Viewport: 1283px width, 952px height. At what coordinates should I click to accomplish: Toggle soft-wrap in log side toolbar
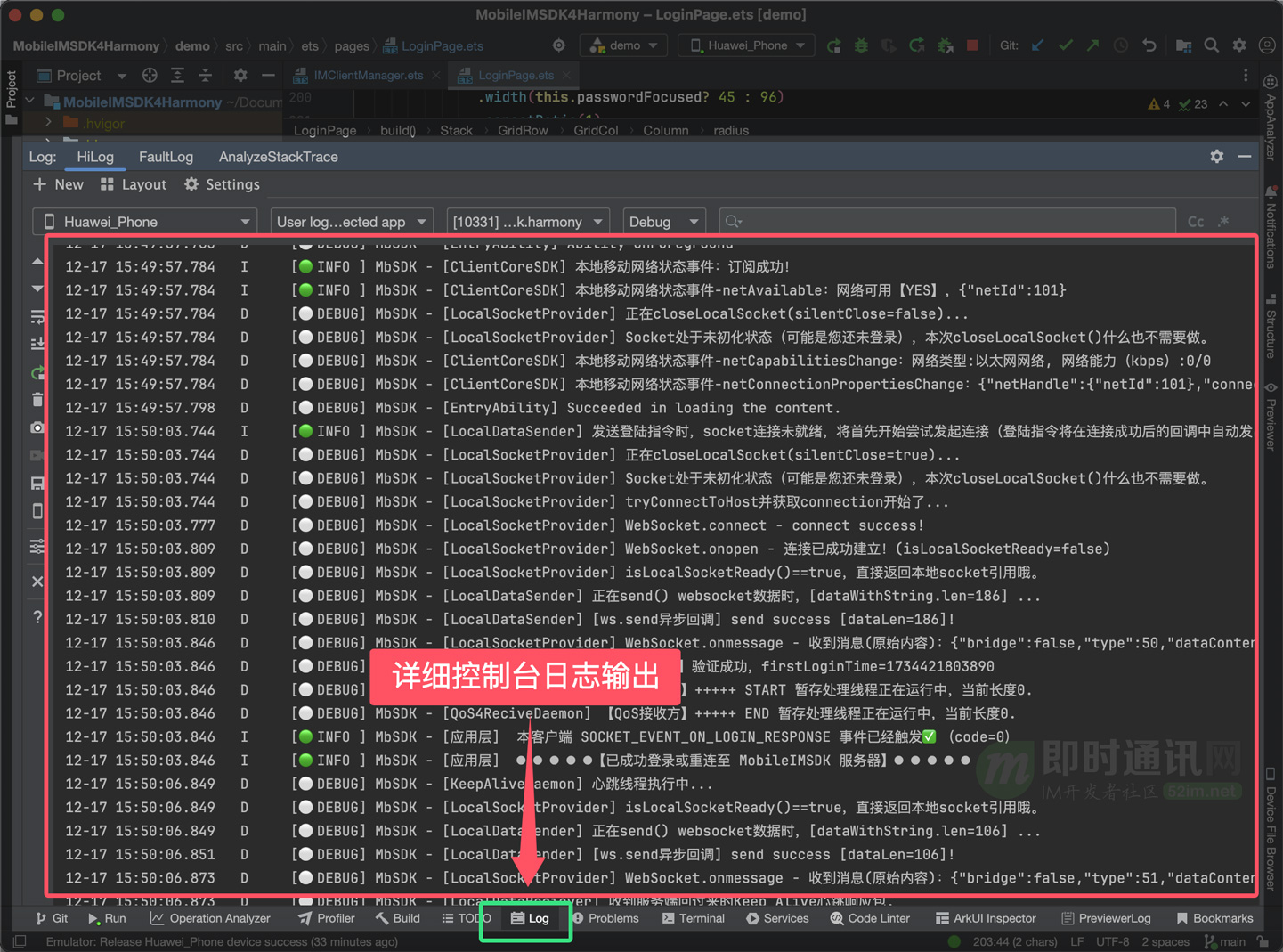37,317
